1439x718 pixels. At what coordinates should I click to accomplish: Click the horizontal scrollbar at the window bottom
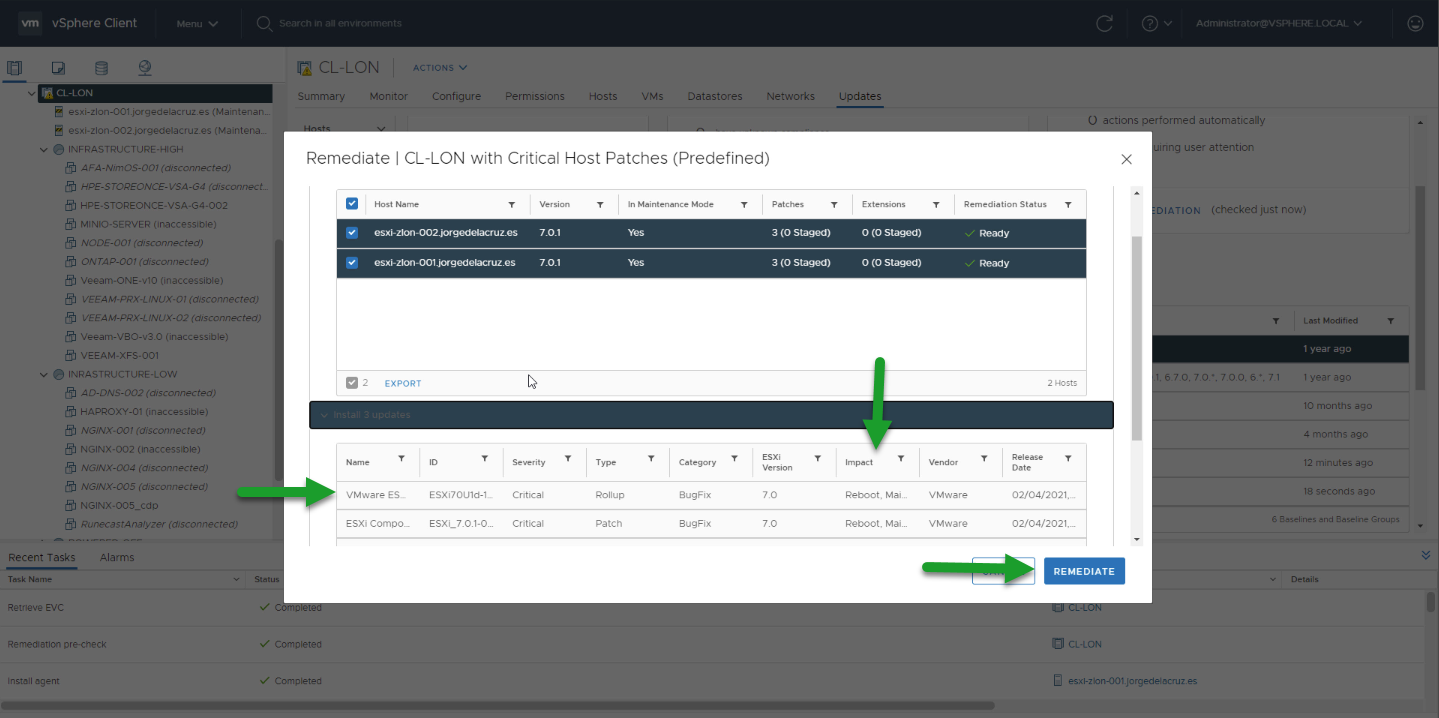click(498, 706)
